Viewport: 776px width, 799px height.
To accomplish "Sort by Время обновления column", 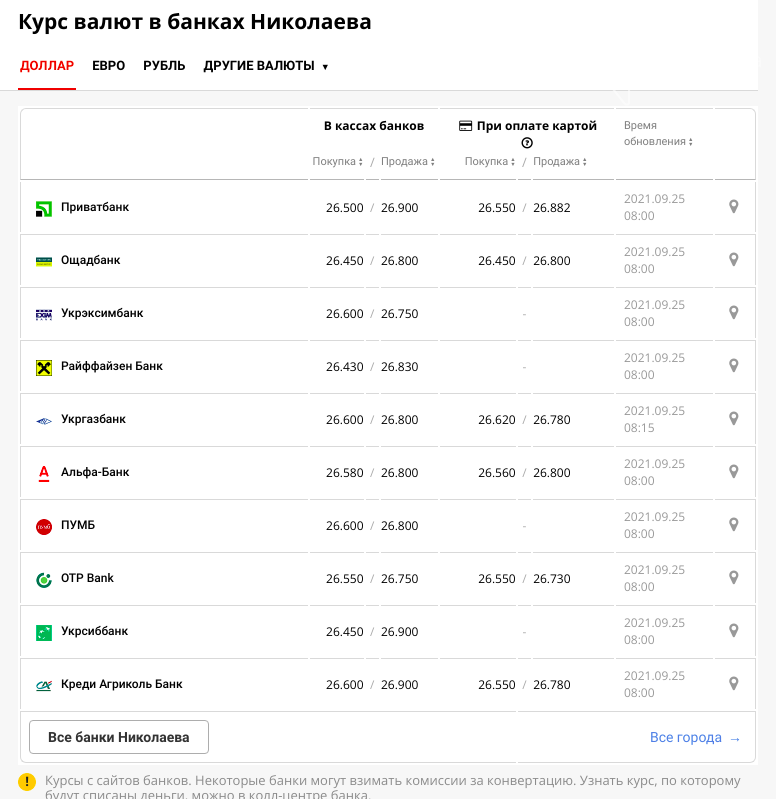I will [x=658, y=134].
